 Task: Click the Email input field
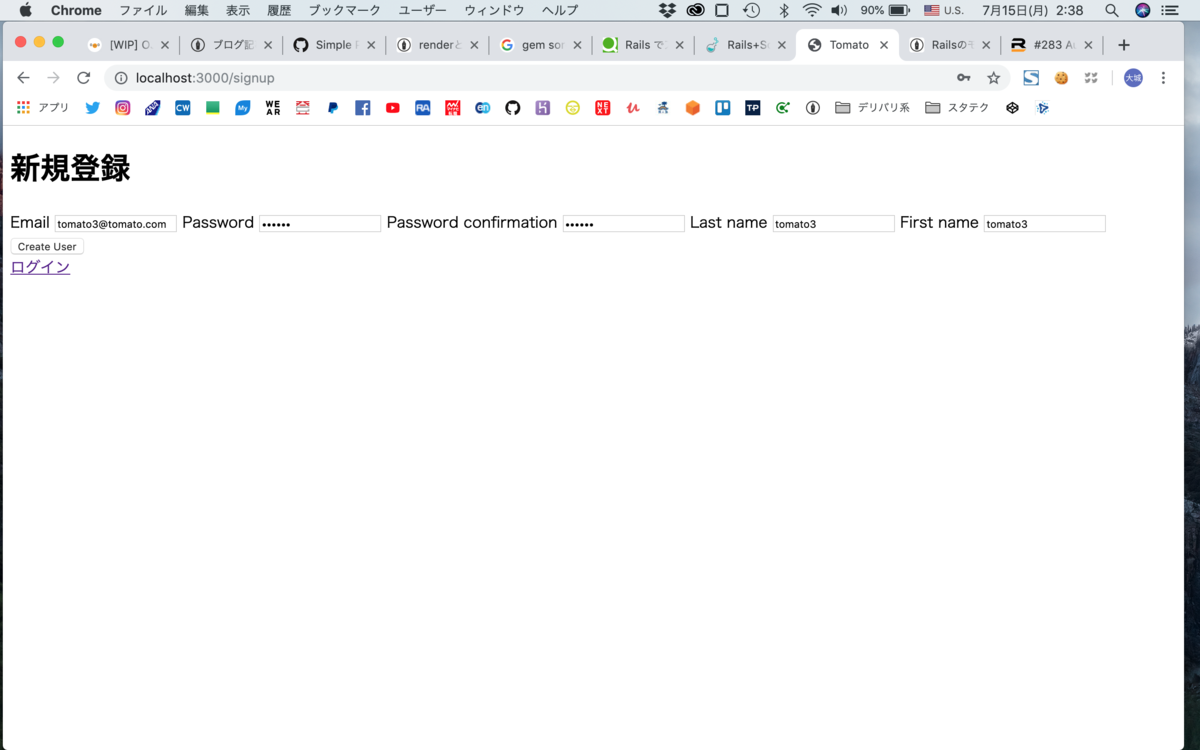[x=114, y=223]
